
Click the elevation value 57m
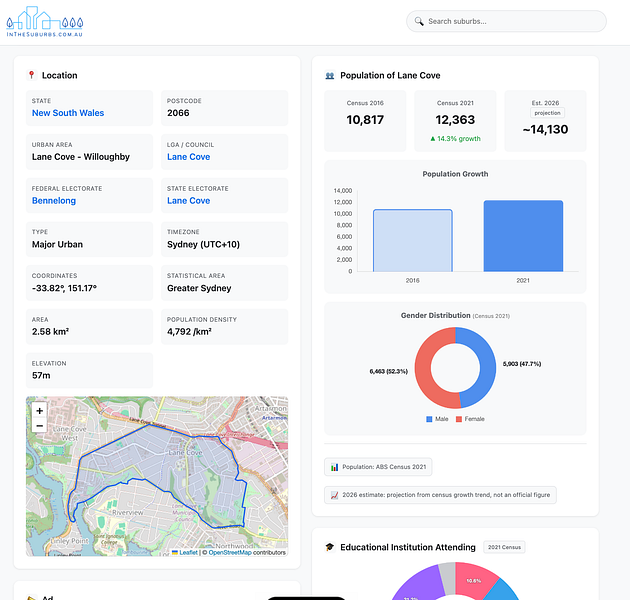tap(41, 375)
